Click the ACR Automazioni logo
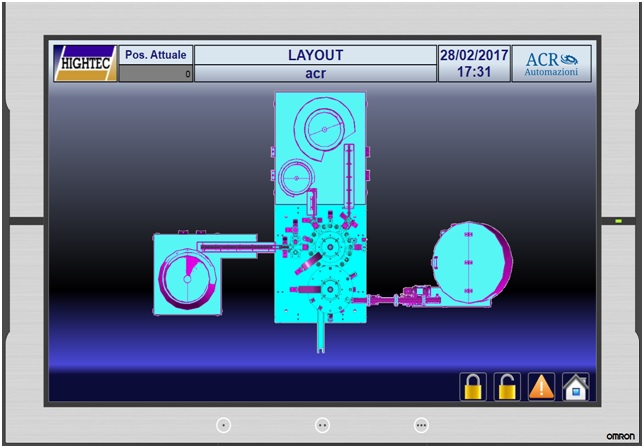This screenshot has height=448, width=644. [x=552, y=64]
